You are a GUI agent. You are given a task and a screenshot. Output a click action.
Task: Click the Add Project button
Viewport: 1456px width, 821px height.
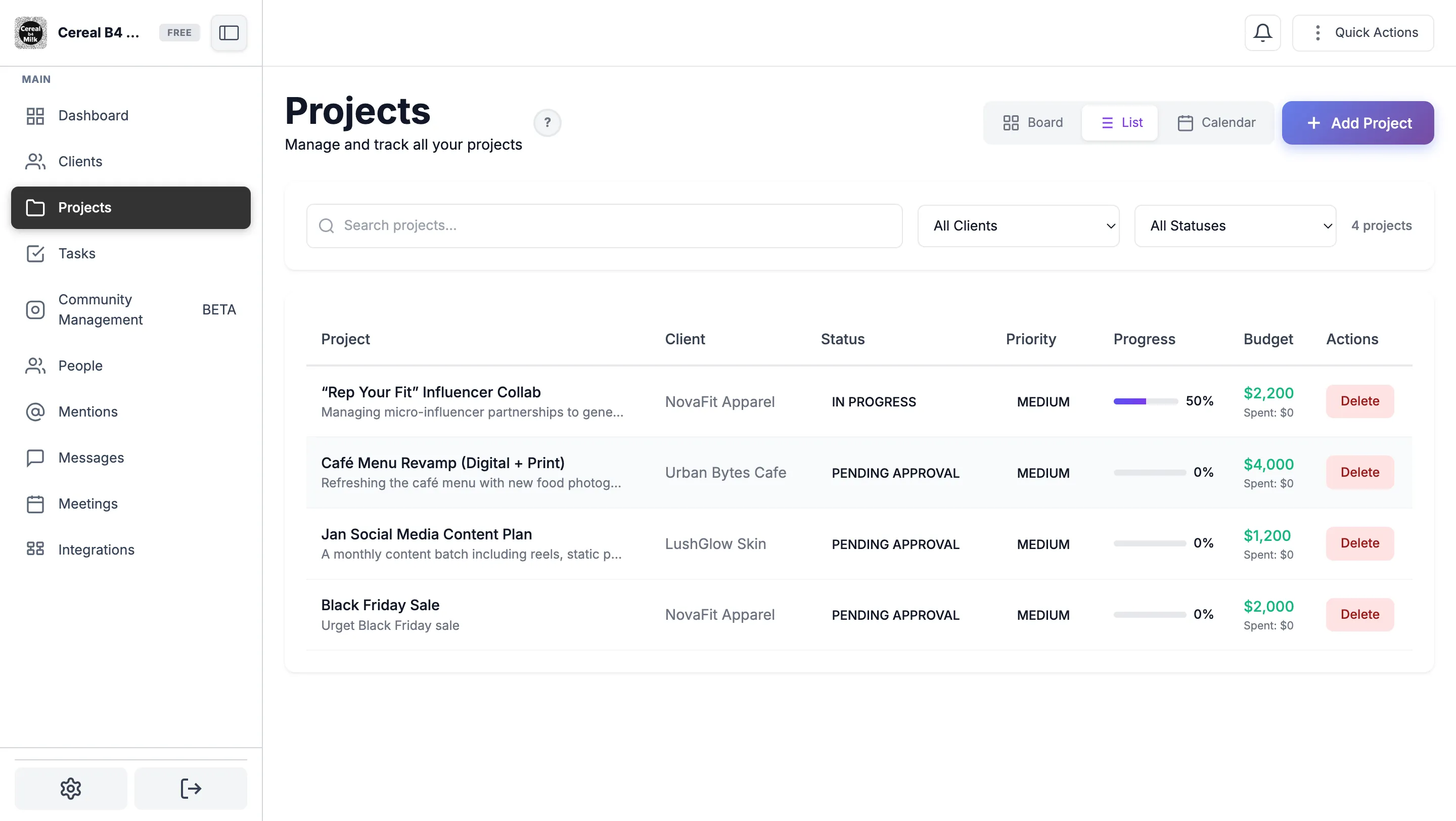(1357, 123)
